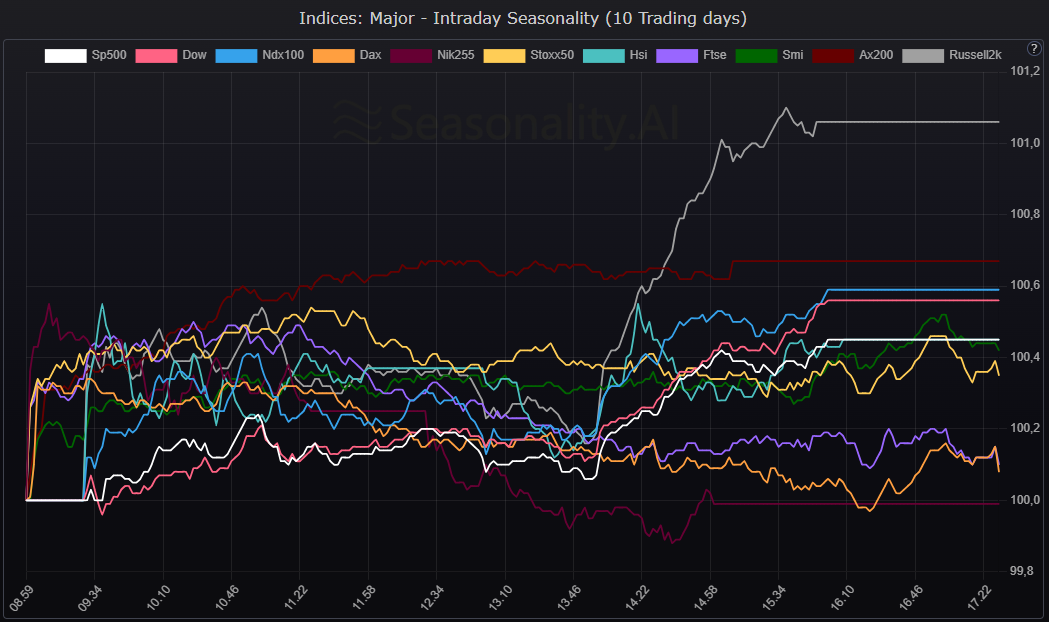Toggle the Stoxx50 series label
The width and height of the screenshot is (1049, 622).
click(552, 55)
